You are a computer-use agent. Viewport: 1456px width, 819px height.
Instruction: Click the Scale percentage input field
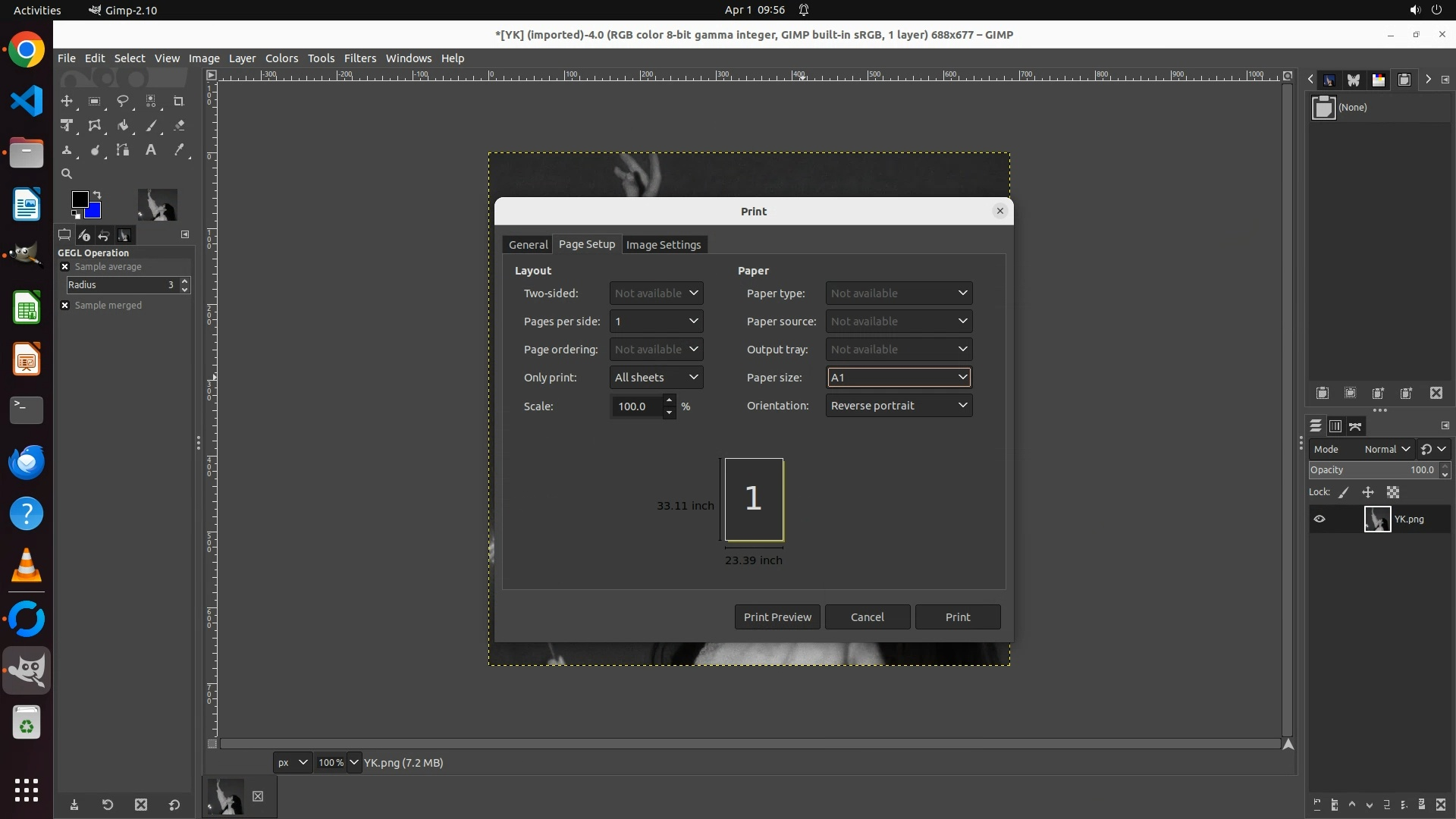pyautogui.click(x=637, y=406)
